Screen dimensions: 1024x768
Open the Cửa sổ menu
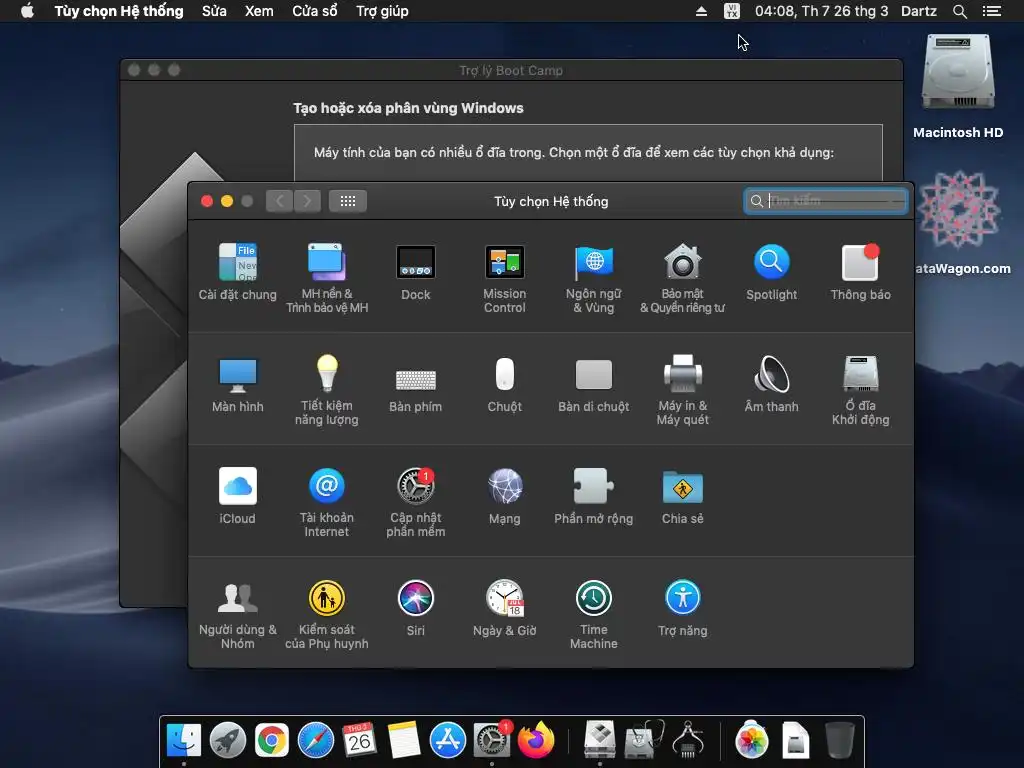315,11
